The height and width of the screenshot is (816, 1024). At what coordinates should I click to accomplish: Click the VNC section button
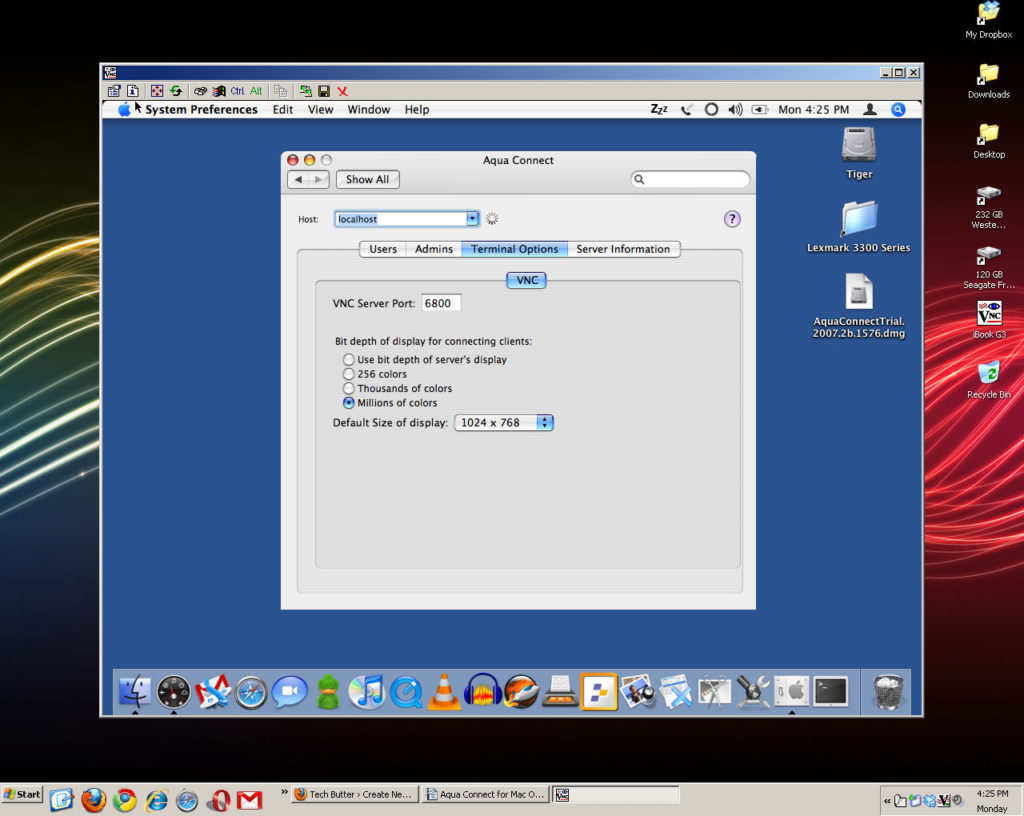[526, 280]
